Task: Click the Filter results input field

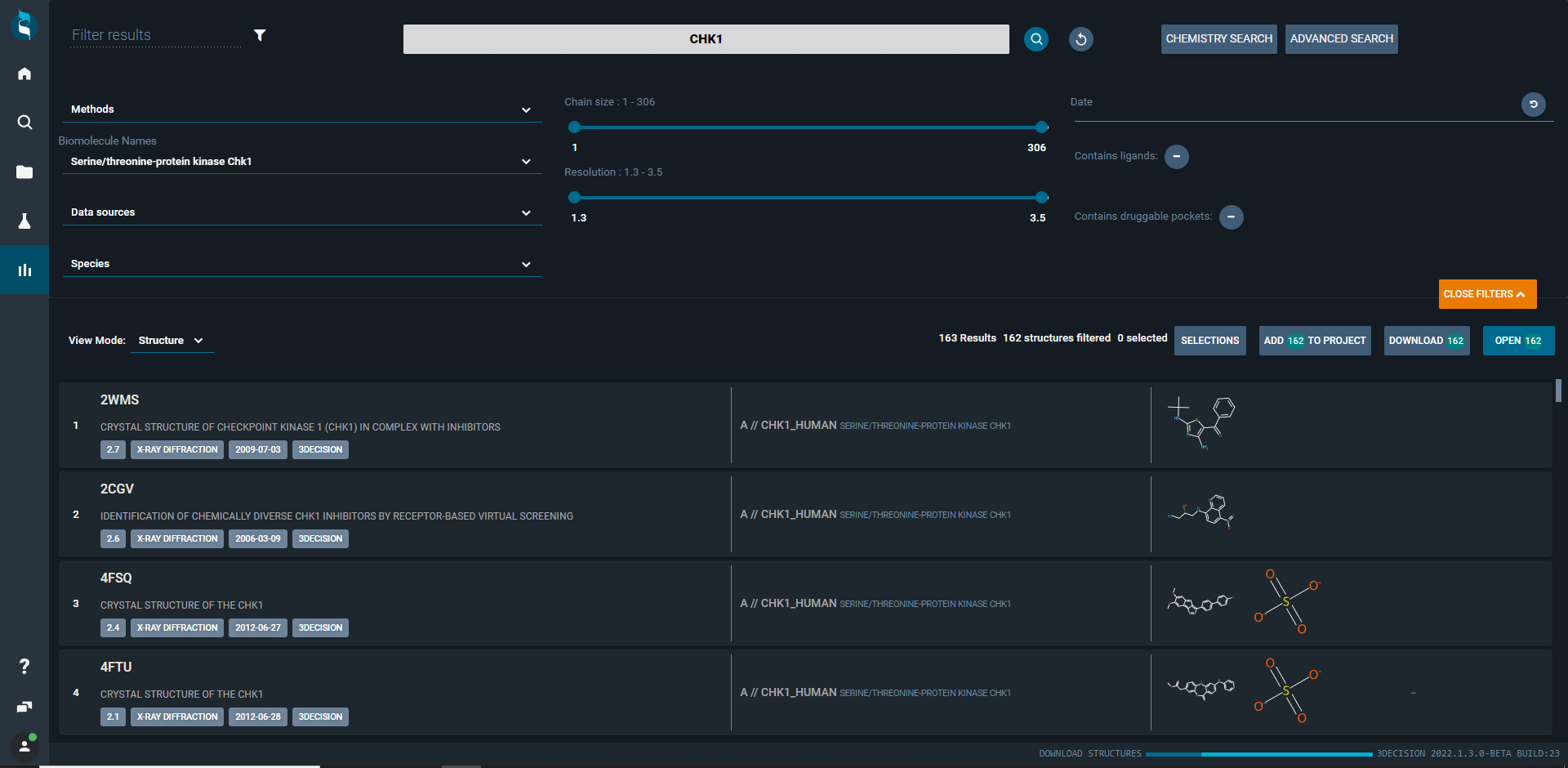Action: 155,35
